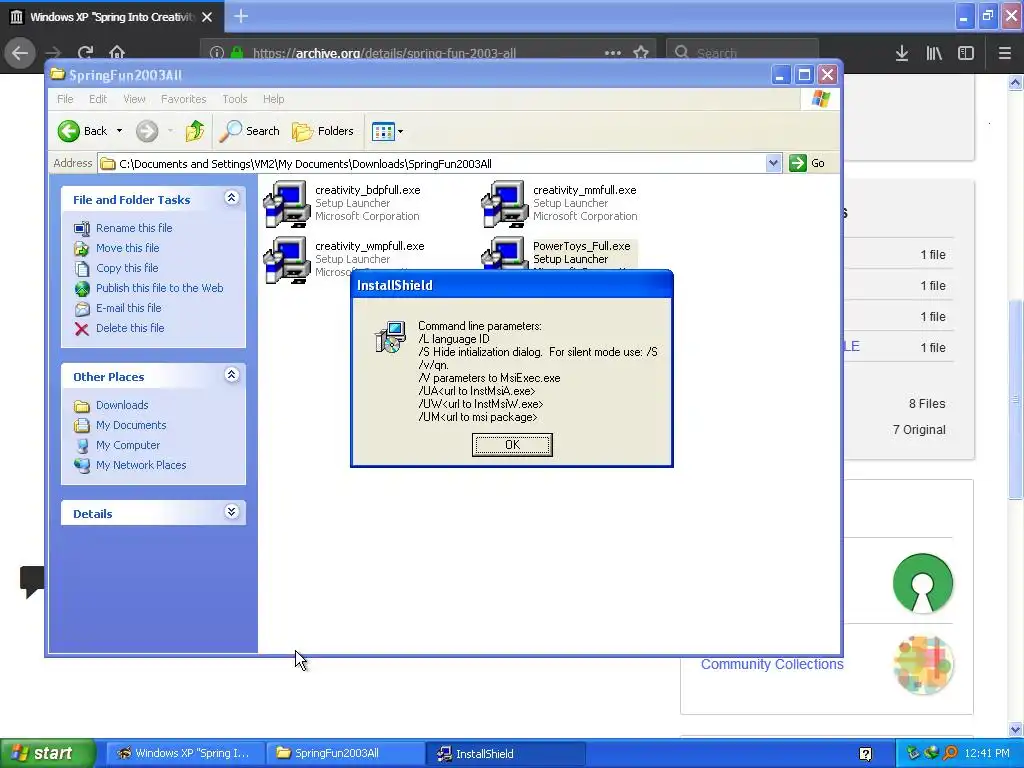The image size is (1024, 768).
Task: Open a new browser tab plus
Action: pyautogui.click(x=241, y=16)
